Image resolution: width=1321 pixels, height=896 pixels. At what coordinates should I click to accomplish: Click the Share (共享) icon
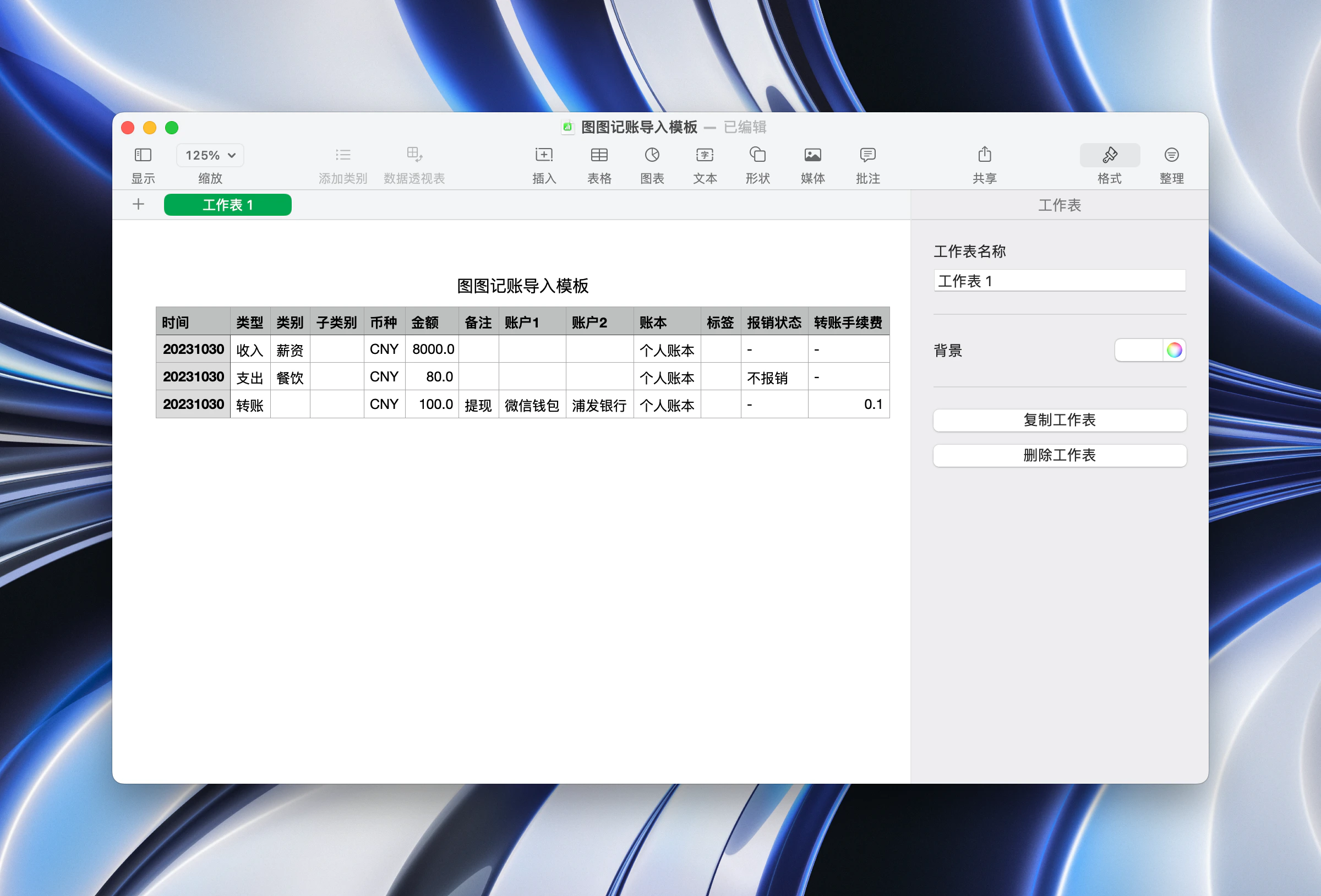point(984,155)
